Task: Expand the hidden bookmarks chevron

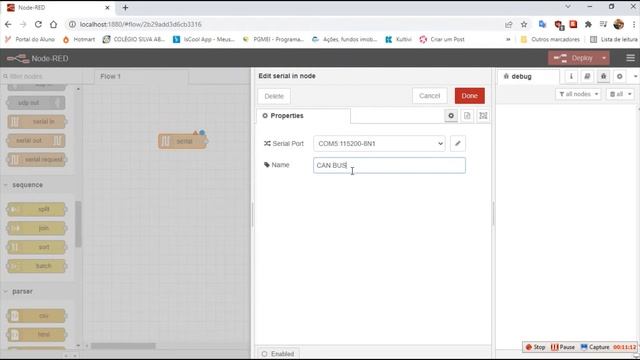Action: point(508,40)
